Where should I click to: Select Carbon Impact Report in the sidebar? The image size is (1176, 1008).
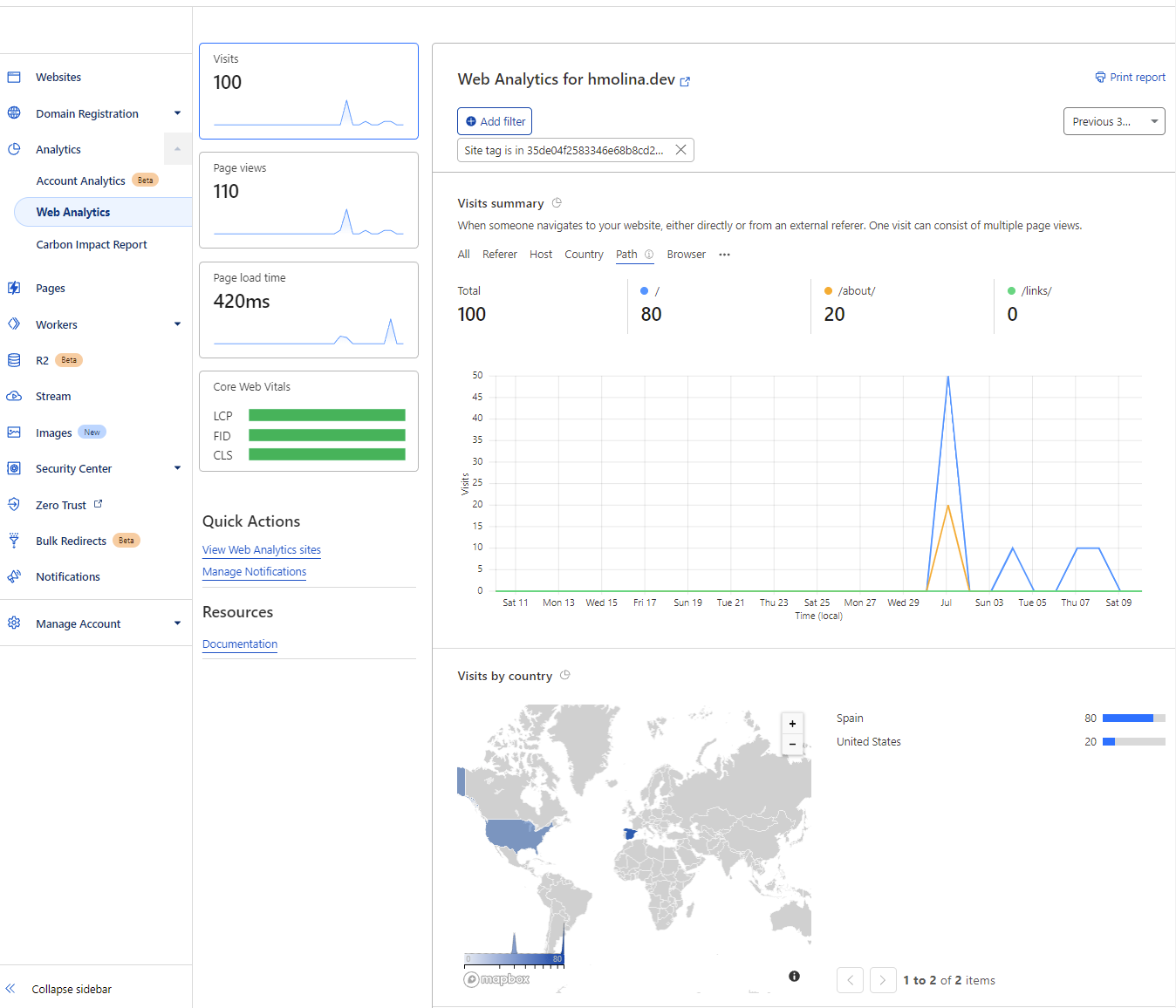point(91,244)
